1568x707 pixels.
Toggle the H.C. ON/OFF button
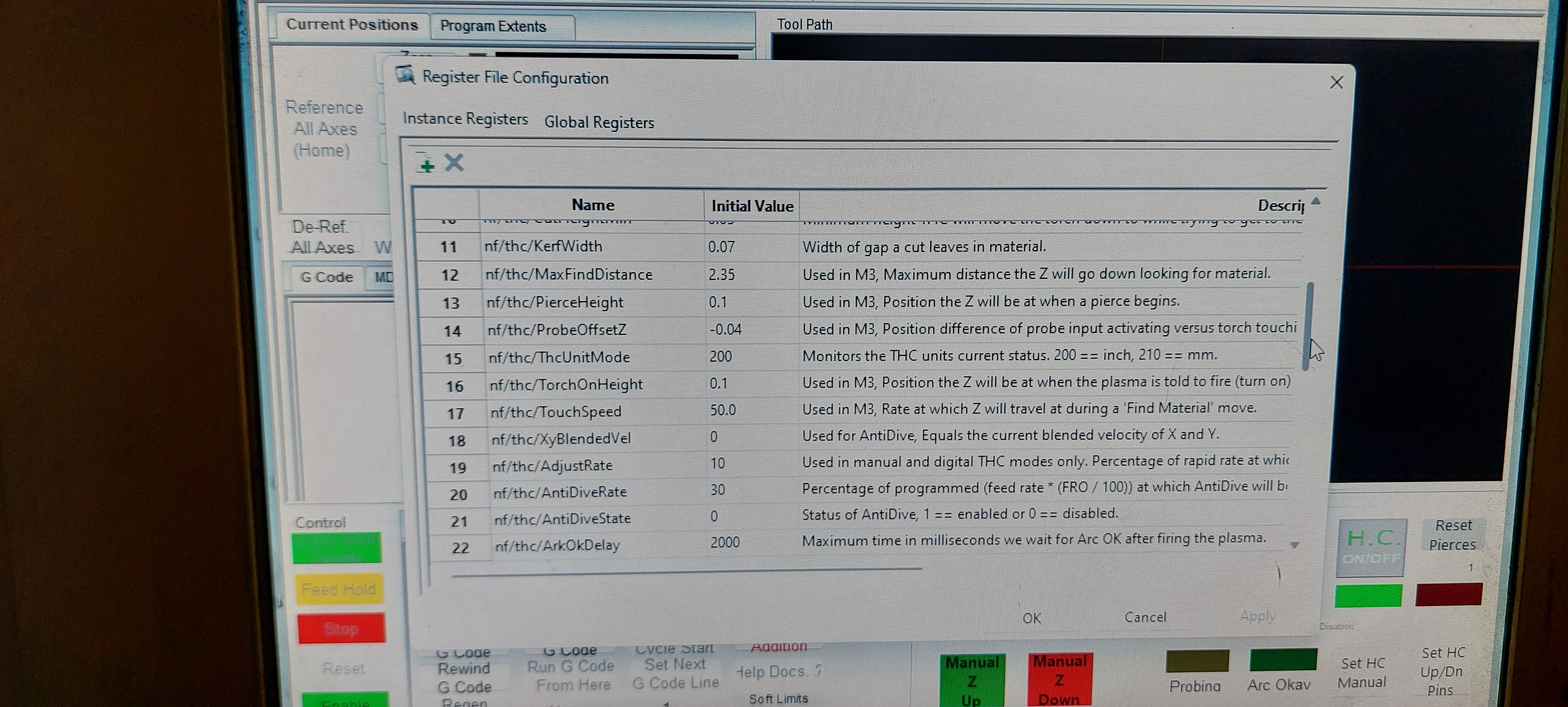point(1370,547)
